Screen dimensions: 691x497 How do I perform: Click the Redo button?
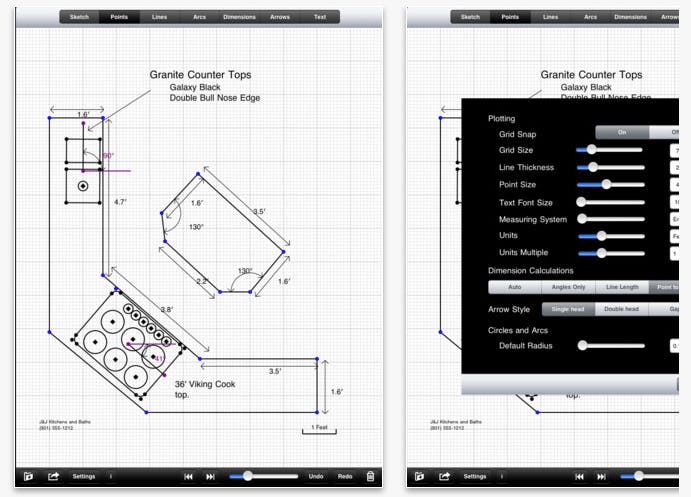[344, 476]
